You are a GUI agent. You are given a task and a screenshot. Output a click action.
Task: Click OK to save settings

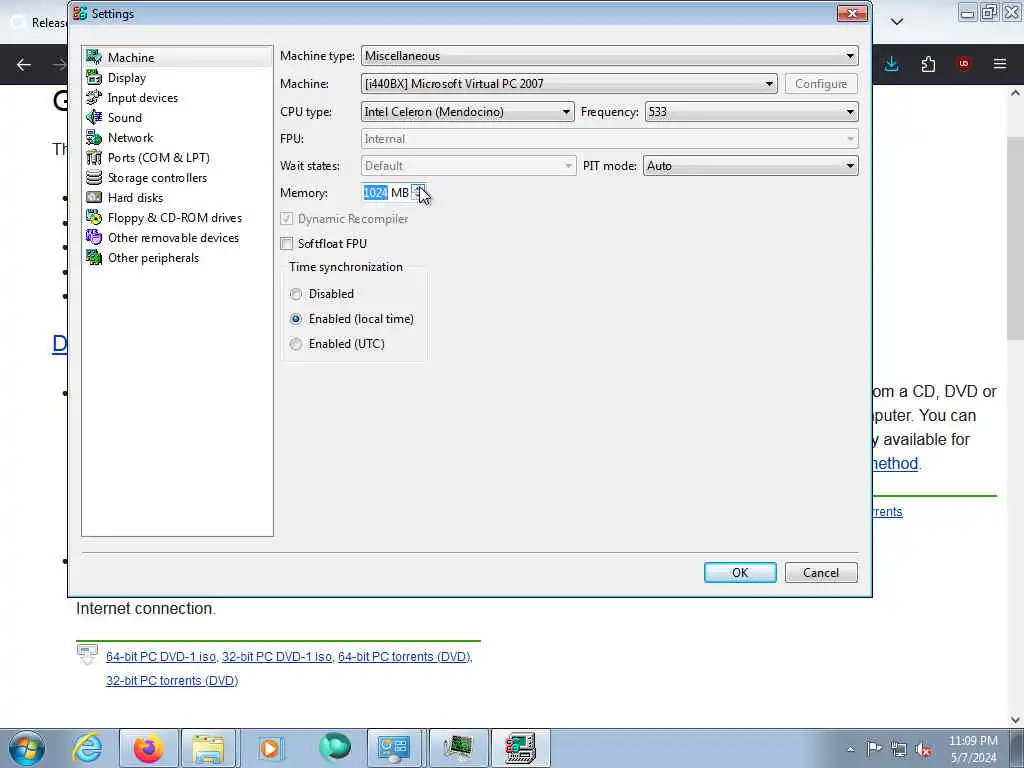coord(740,573)
